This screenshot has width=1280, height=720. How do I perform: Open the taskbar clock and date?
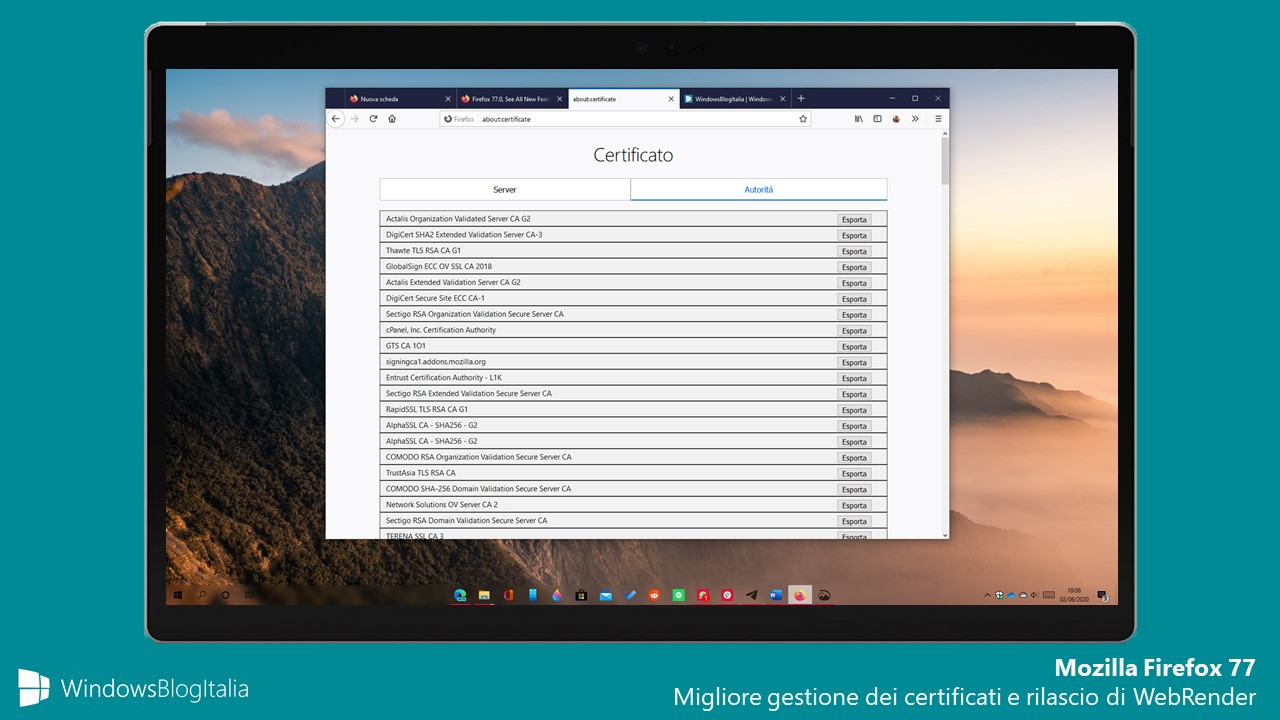point(1075,595)
